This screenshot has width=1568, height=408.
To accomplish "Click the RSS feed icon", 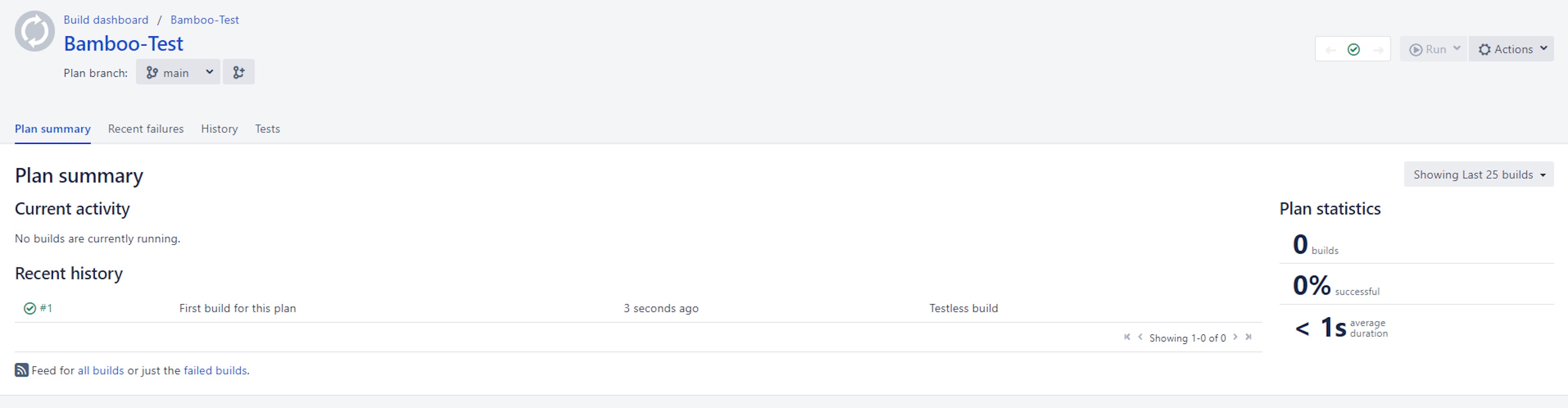I will [x=21, y=370].
